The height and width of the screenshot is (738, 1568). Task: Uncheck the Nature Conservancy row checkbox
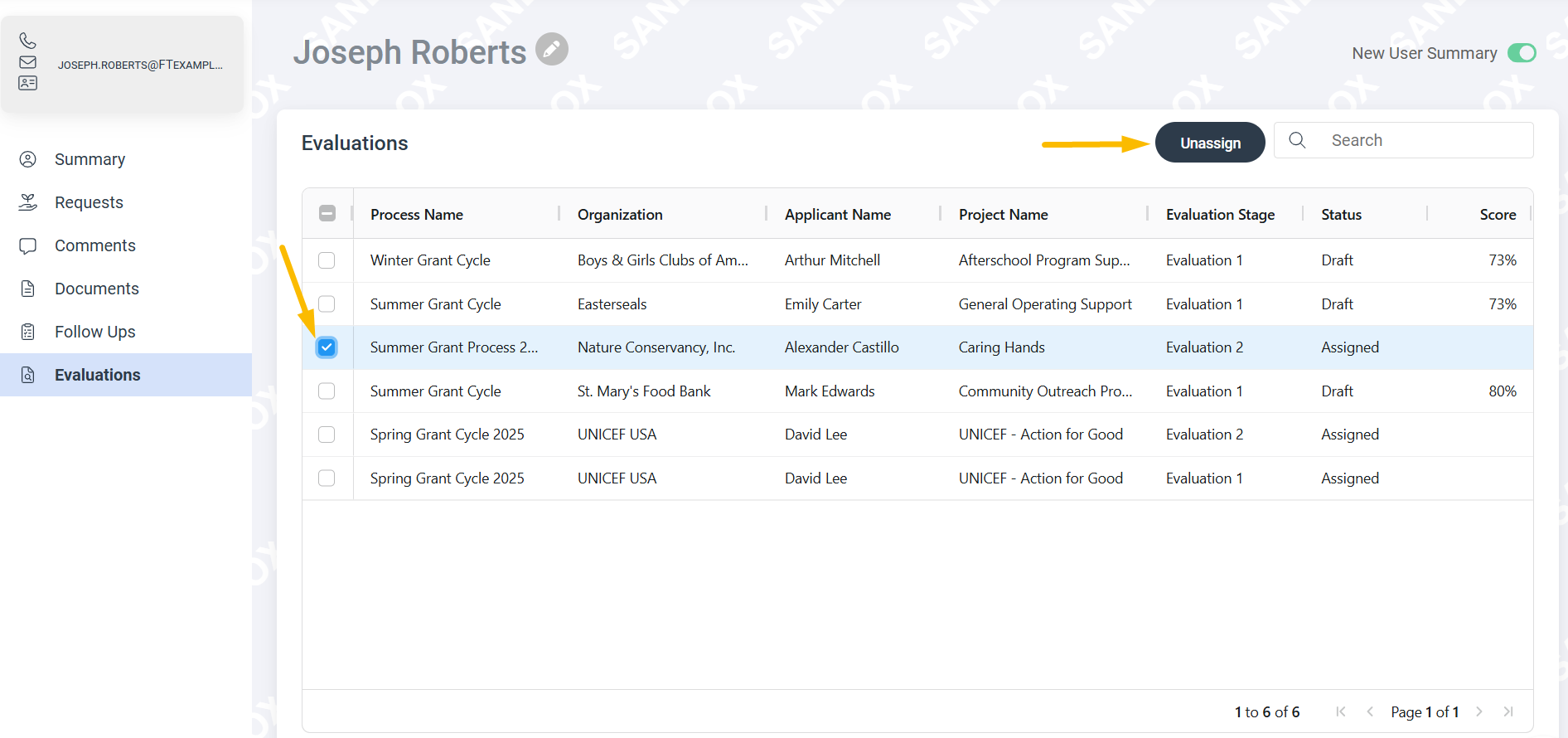click(x=327, y=347)
